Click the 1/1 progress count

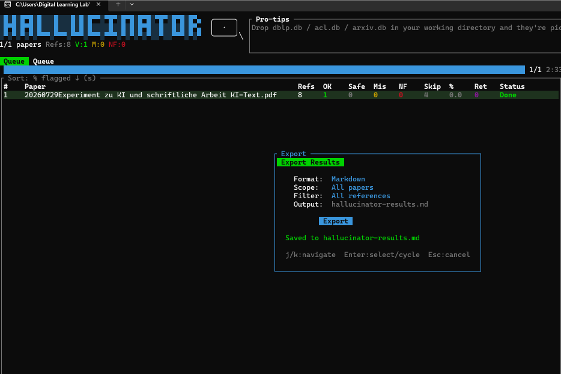[535, 70]
